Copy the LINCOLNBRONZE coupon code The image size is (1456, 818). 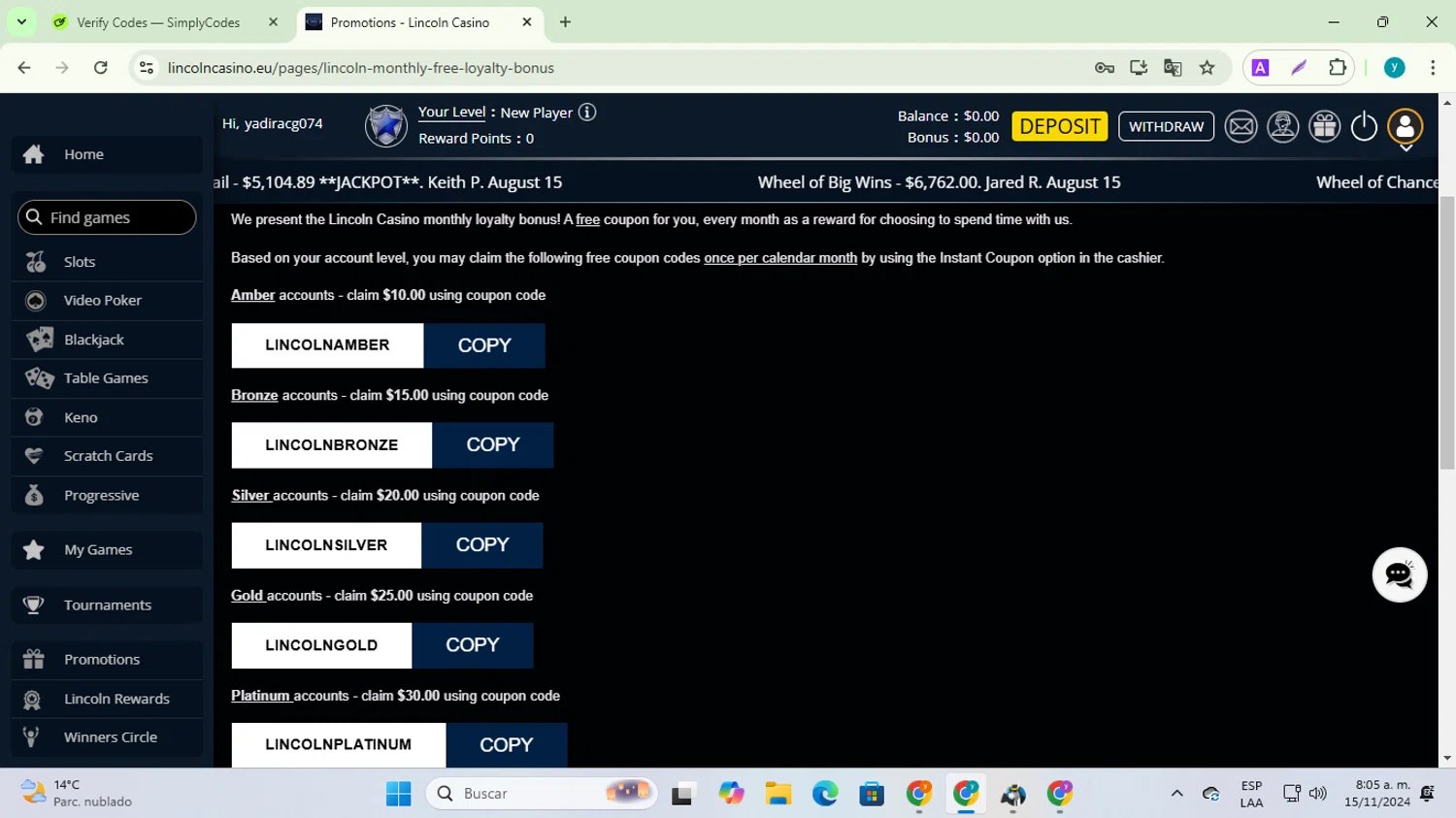point(493,445)
